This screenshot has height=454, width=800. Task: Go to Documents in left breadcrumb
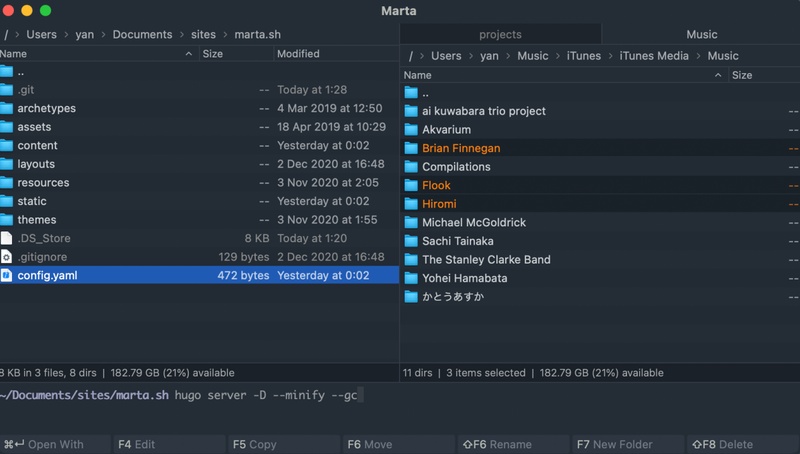142,34
